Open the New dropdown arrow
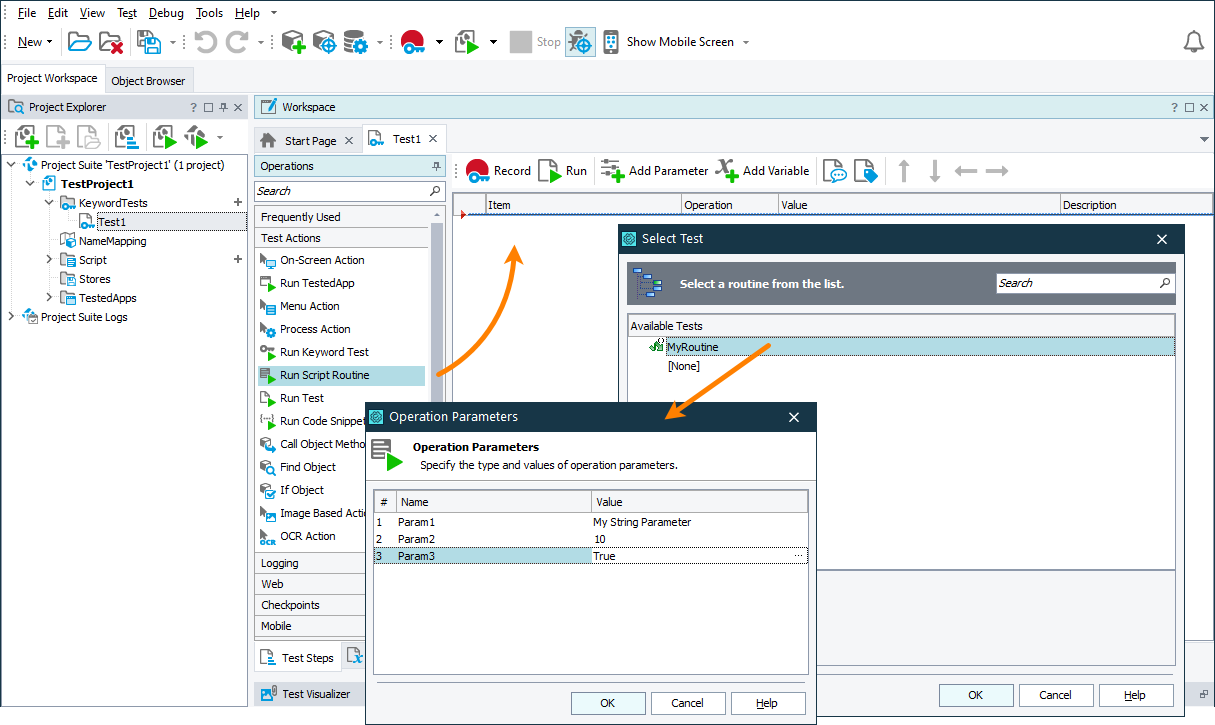This screenshot has height=725, width=1215. click(50, 42)
